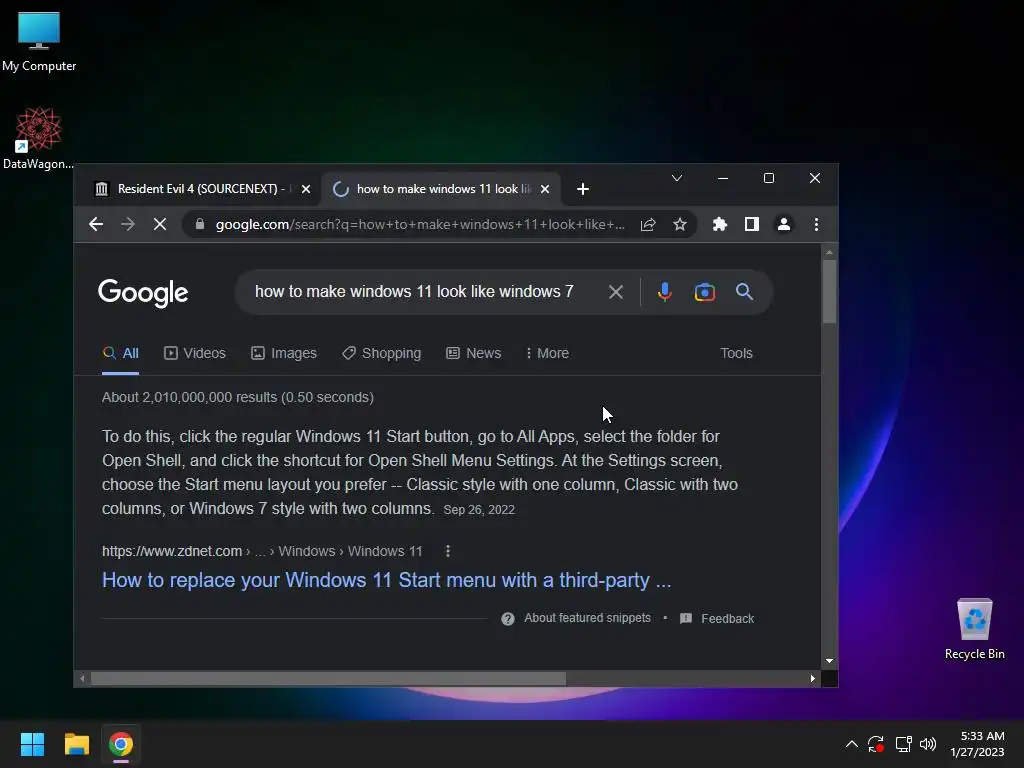
Task: Select the windows 11 search tab
Action: [x=442, y=189]
